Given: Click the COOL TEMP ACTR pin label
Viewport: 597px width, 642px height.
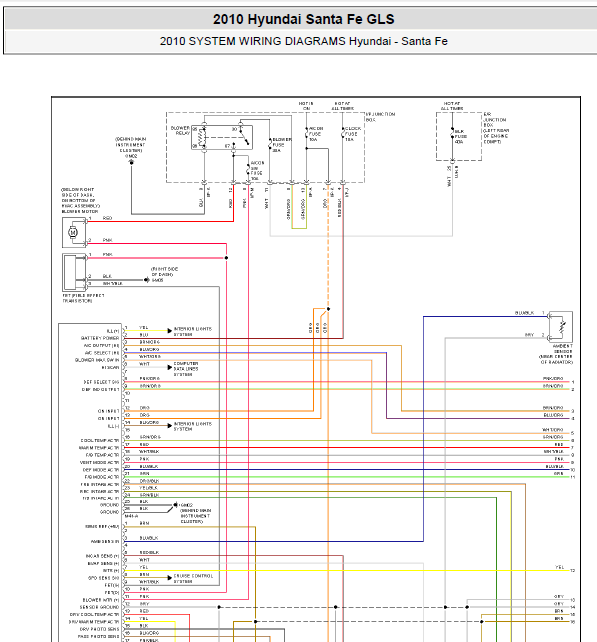Looking at the screenshot, I should [100, 441].
